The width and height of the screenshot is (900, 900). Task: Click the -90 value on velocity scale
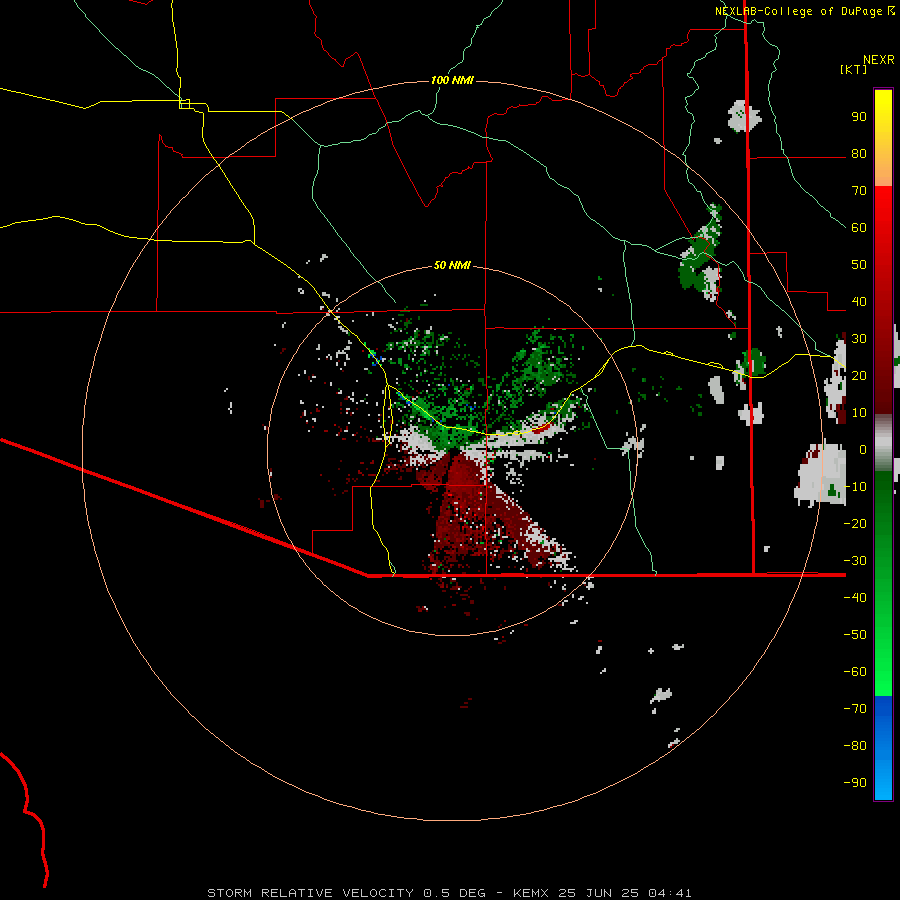(855, 783)
